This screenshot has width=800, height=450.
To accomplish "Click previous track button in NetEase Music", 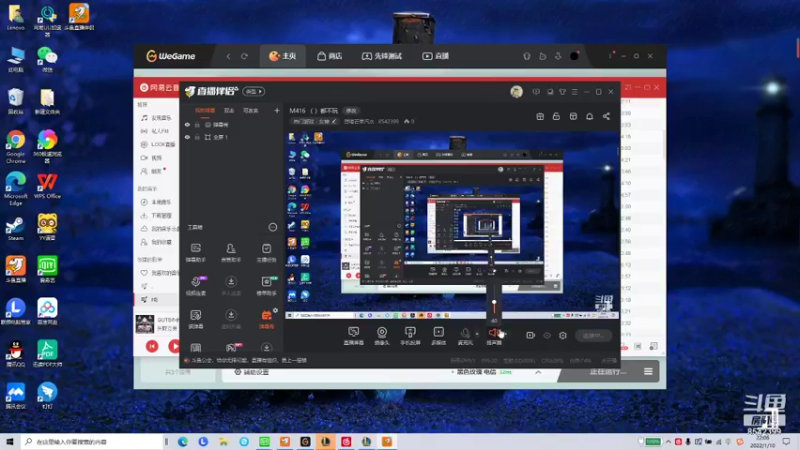I will coord(152,346).
